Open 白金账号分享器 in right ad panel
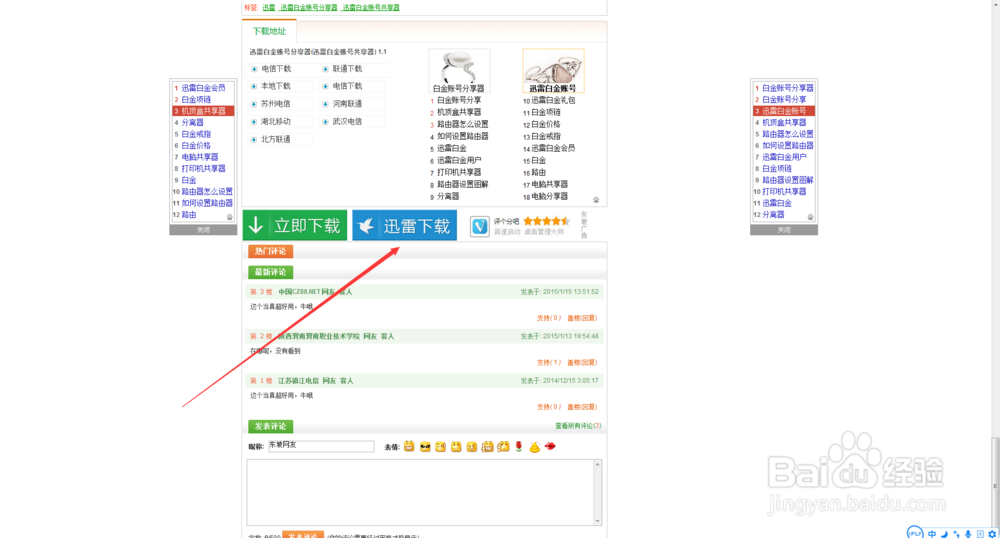This screenshot has height=538, width=1000. (788, 88)
